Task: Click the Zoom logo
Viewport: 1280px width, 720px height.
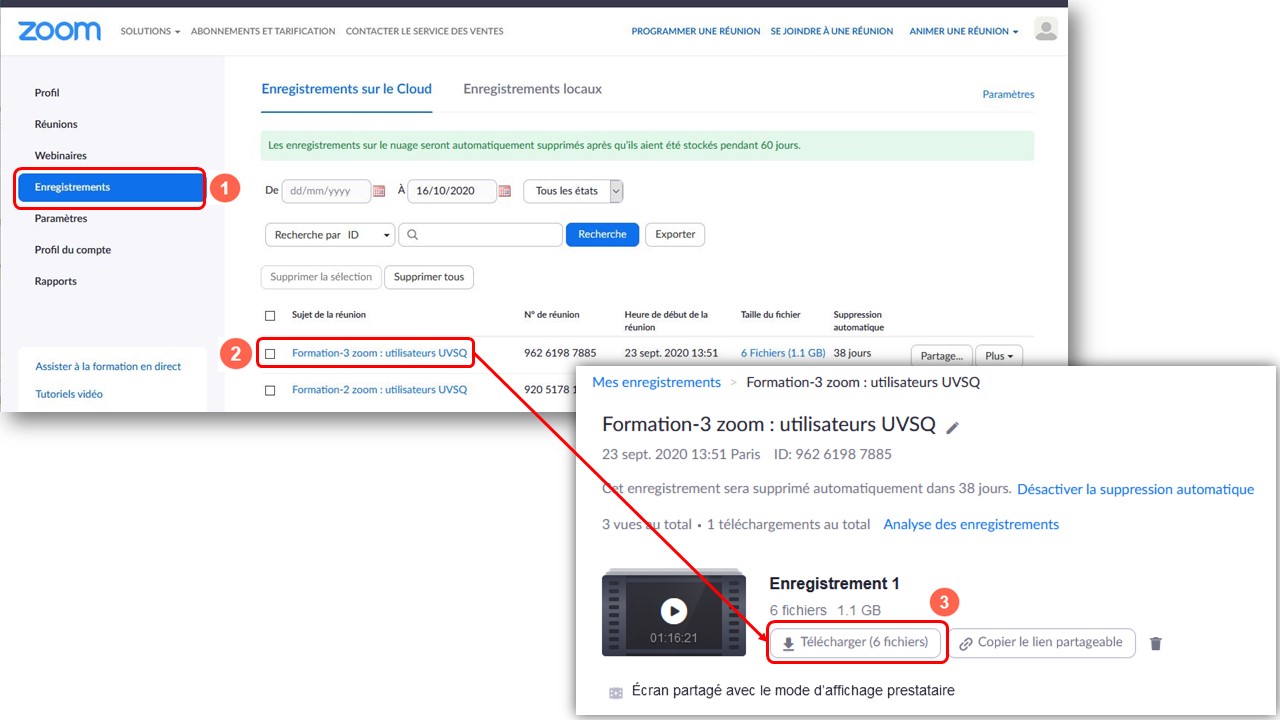Action: pyautogui.click(x=59, y=31)
